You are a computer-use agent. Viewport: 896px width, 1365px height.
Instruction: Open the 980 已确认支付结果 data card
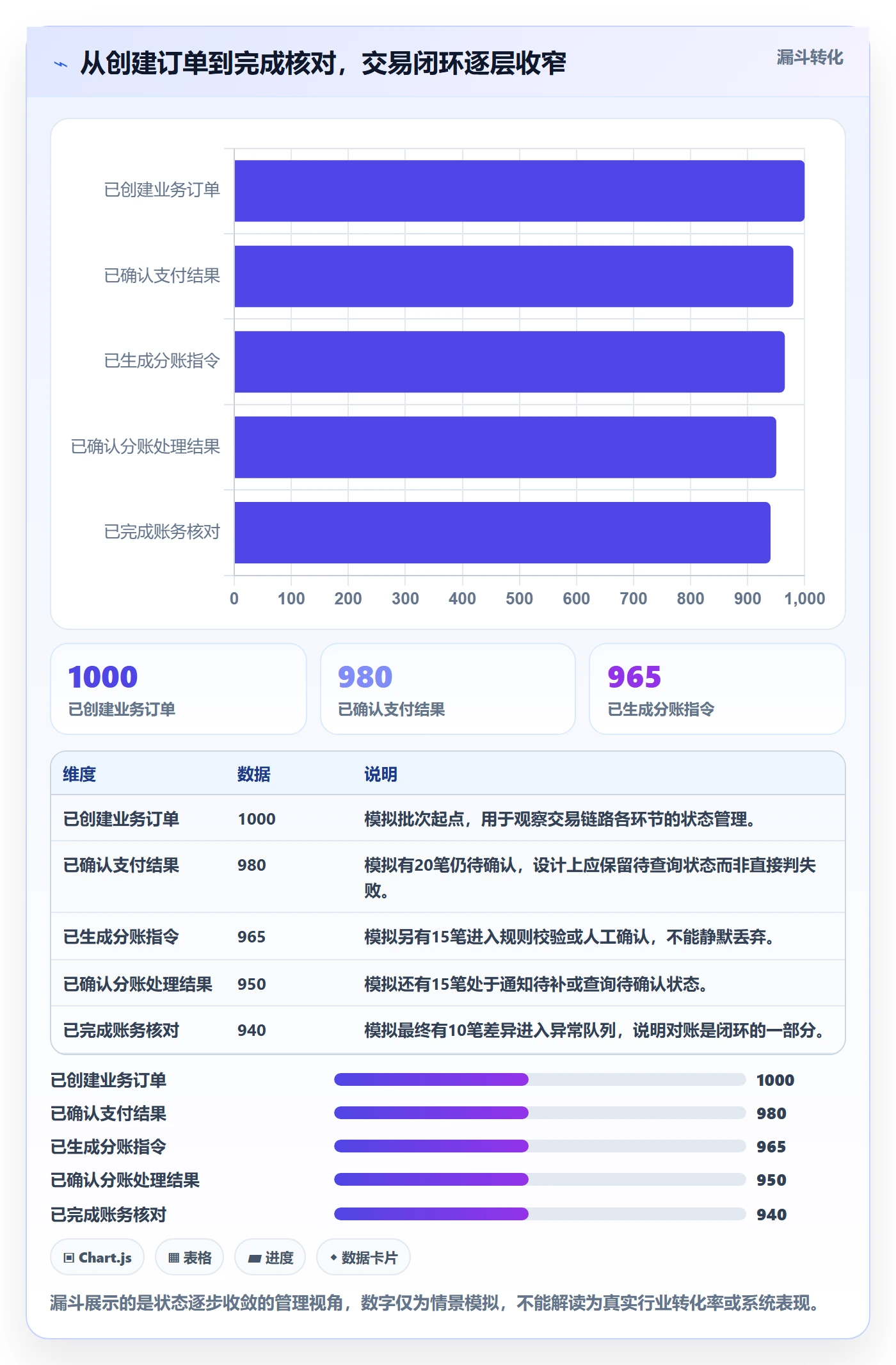coord(448,689)
